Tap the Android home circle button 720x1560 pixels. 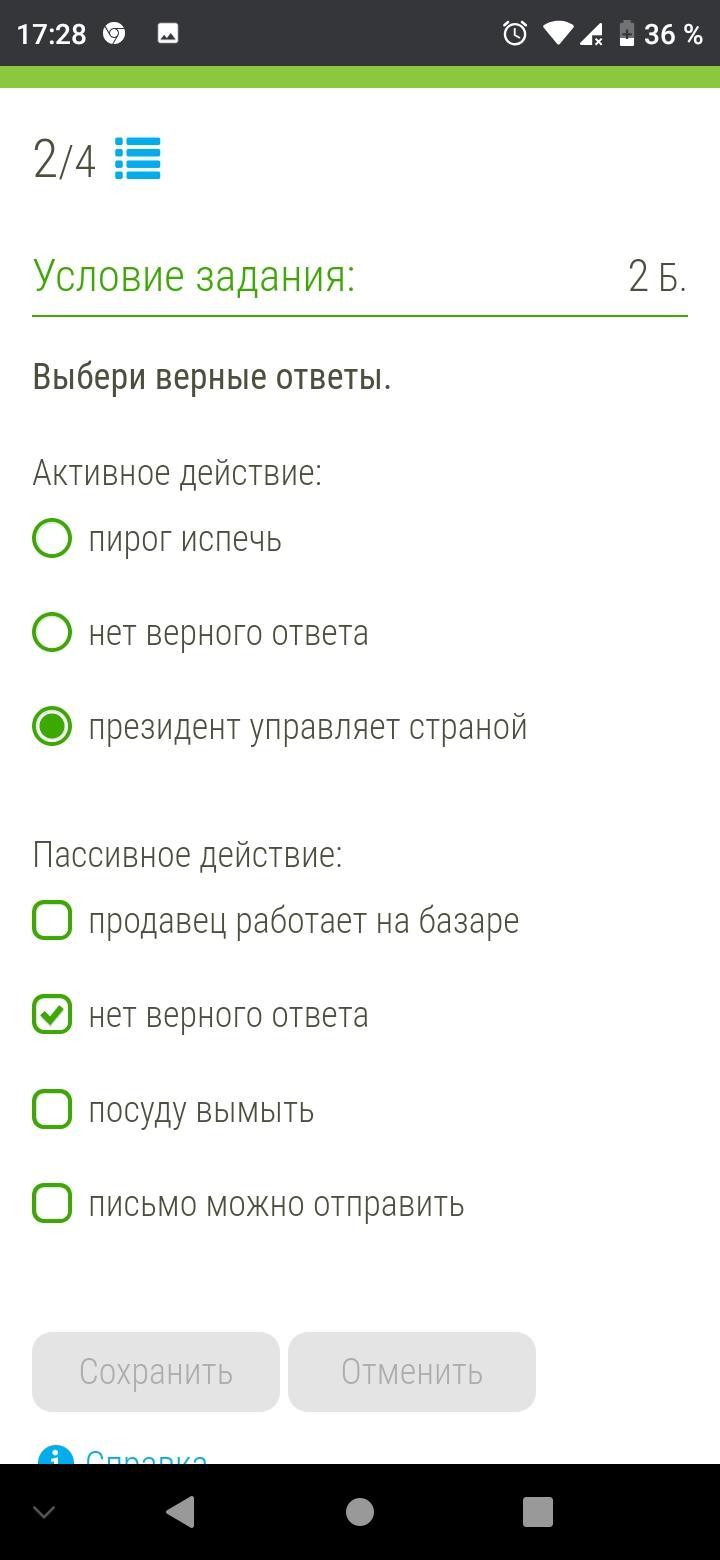pos(360,1512)
